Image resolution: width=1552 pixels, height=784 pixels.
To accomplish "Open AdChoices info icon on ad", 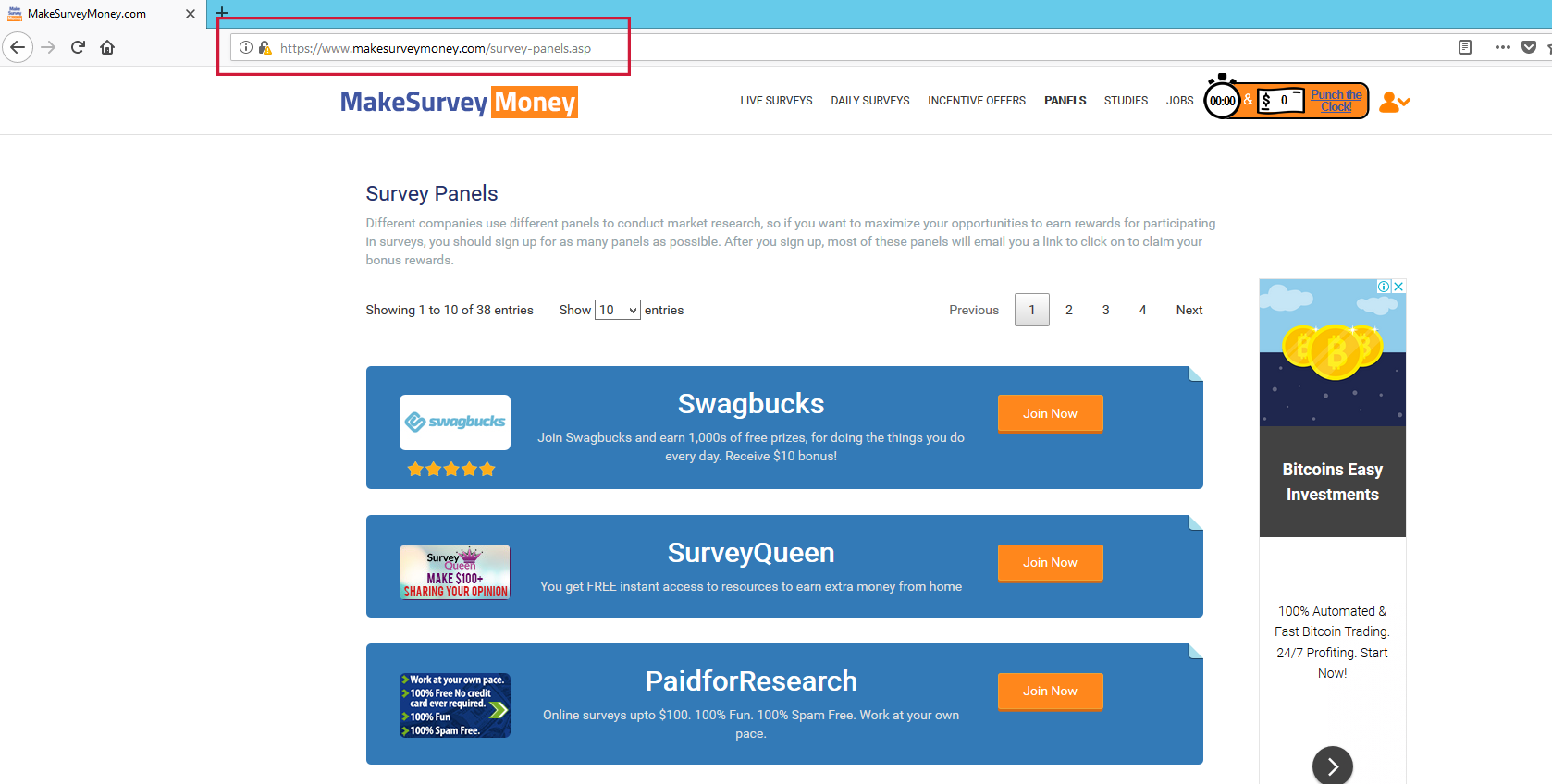I will click(1385, 287).
